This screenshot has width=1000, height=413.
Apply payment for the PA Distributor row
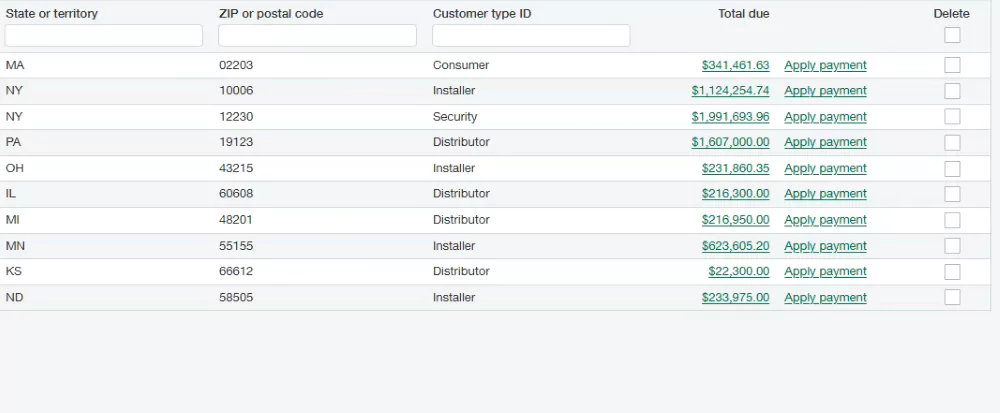pos(825,142)
